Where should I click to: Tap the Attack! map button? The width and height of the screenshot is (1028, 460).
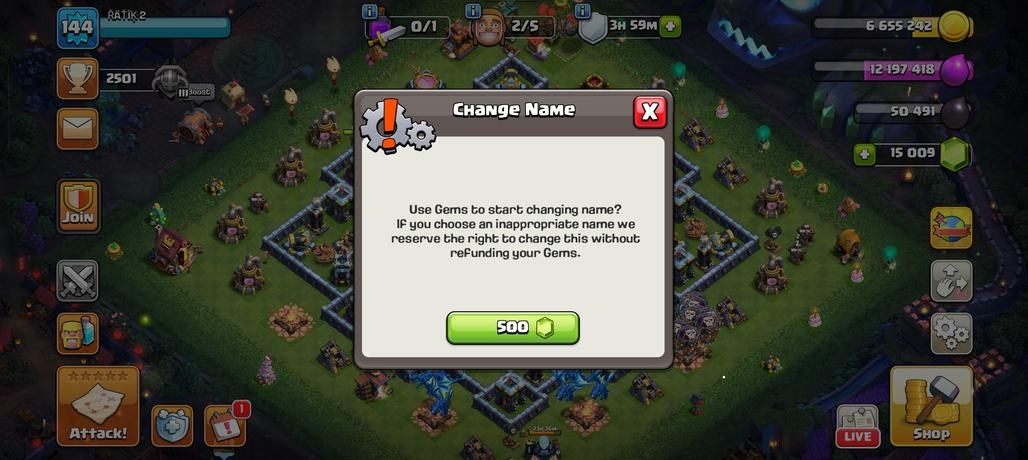tap(98, 406)
